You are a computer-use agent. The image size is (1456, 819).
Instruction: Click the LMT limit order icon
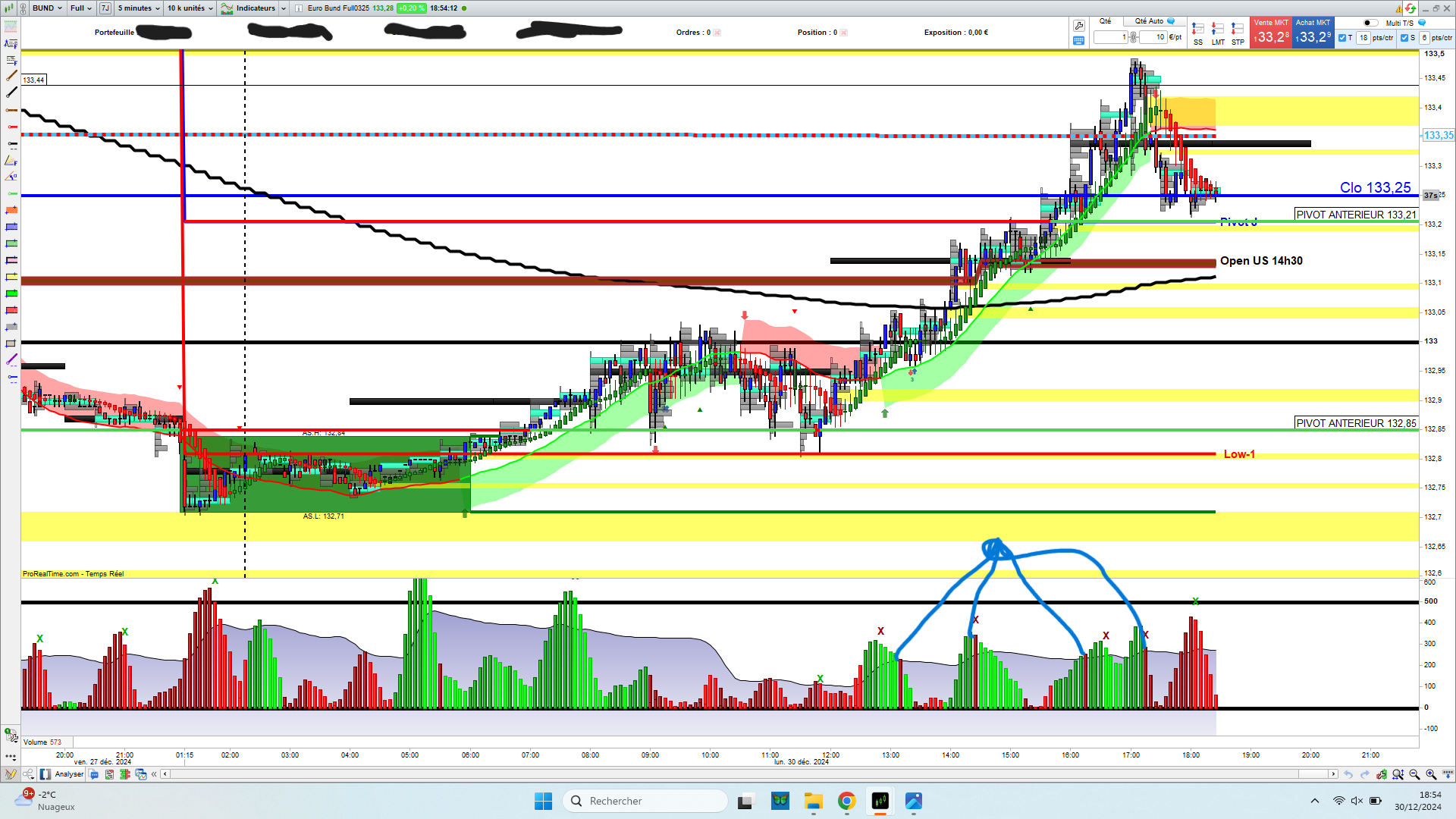point(1217,30)
